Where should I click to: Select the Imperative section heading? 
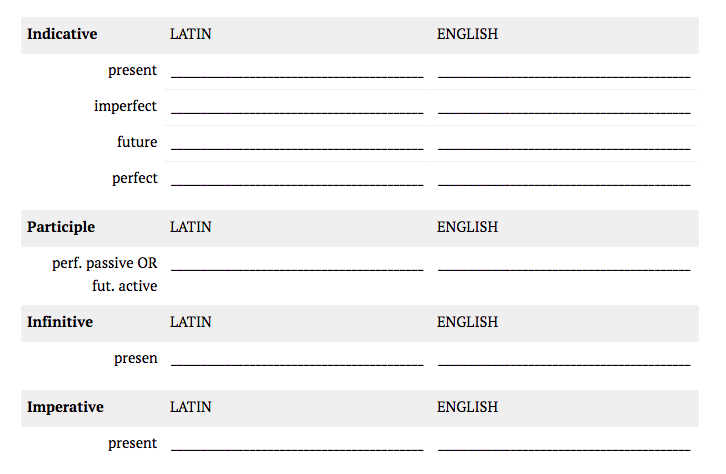click(x=65, y=407)
